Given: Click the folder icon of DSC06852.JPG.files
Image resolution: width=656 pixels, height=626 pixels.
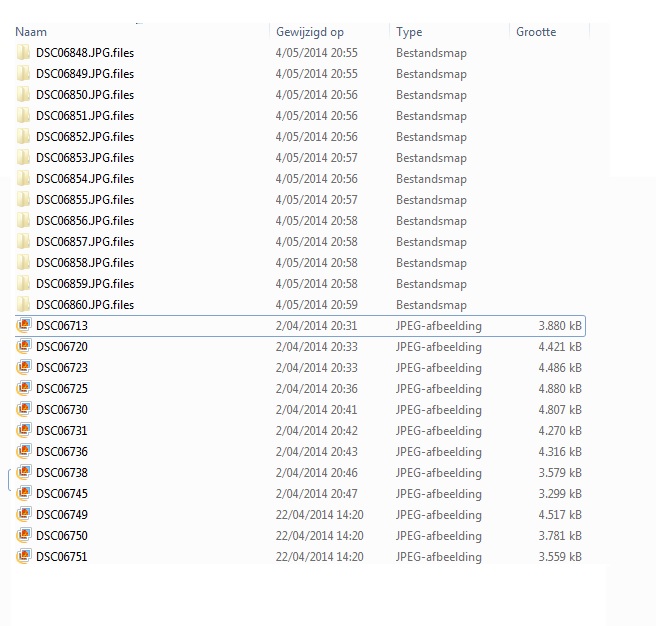Looking at the screenshot, I should click(x=23, y=136).
